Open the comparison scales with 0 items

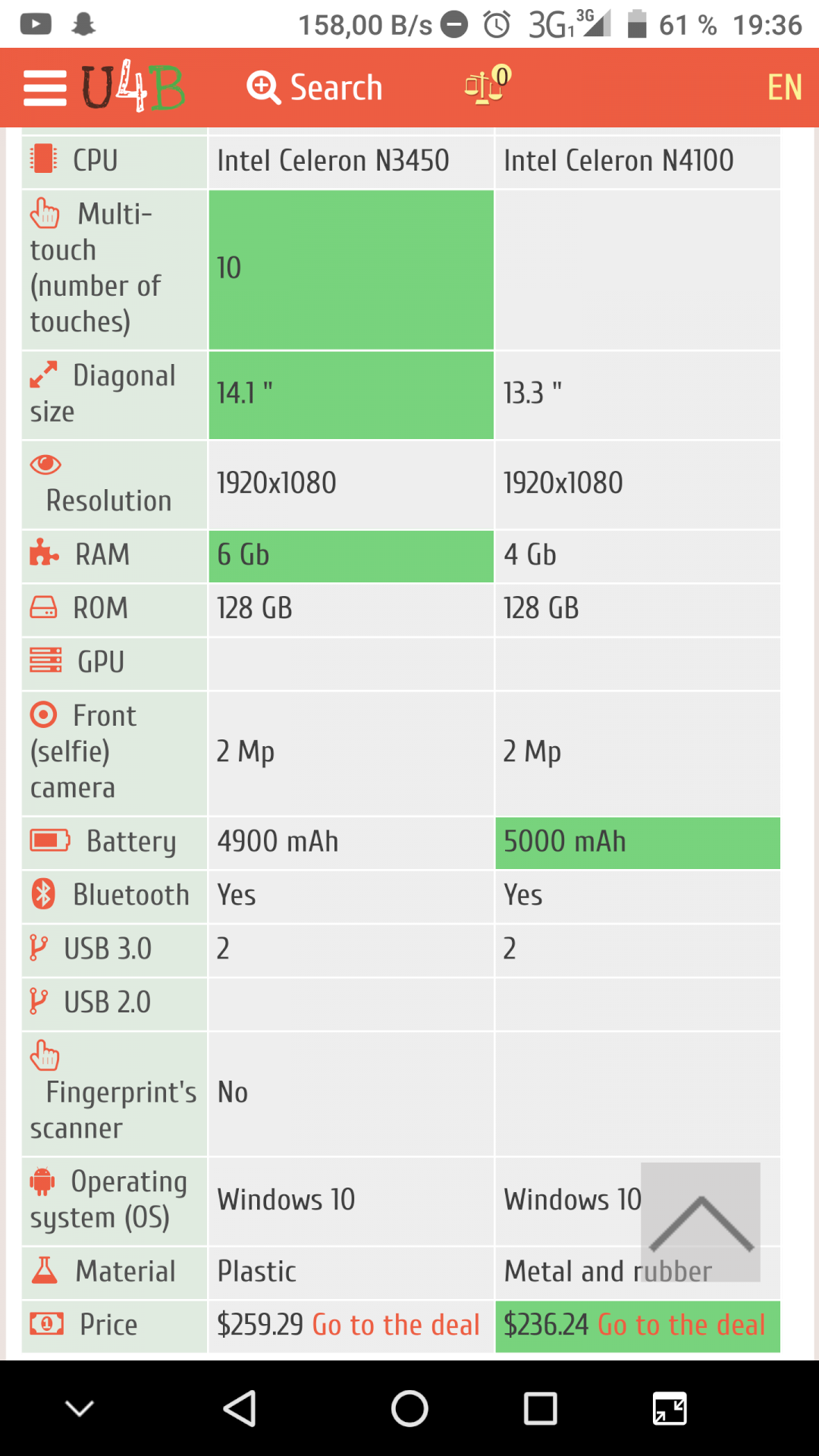(485, 87)
